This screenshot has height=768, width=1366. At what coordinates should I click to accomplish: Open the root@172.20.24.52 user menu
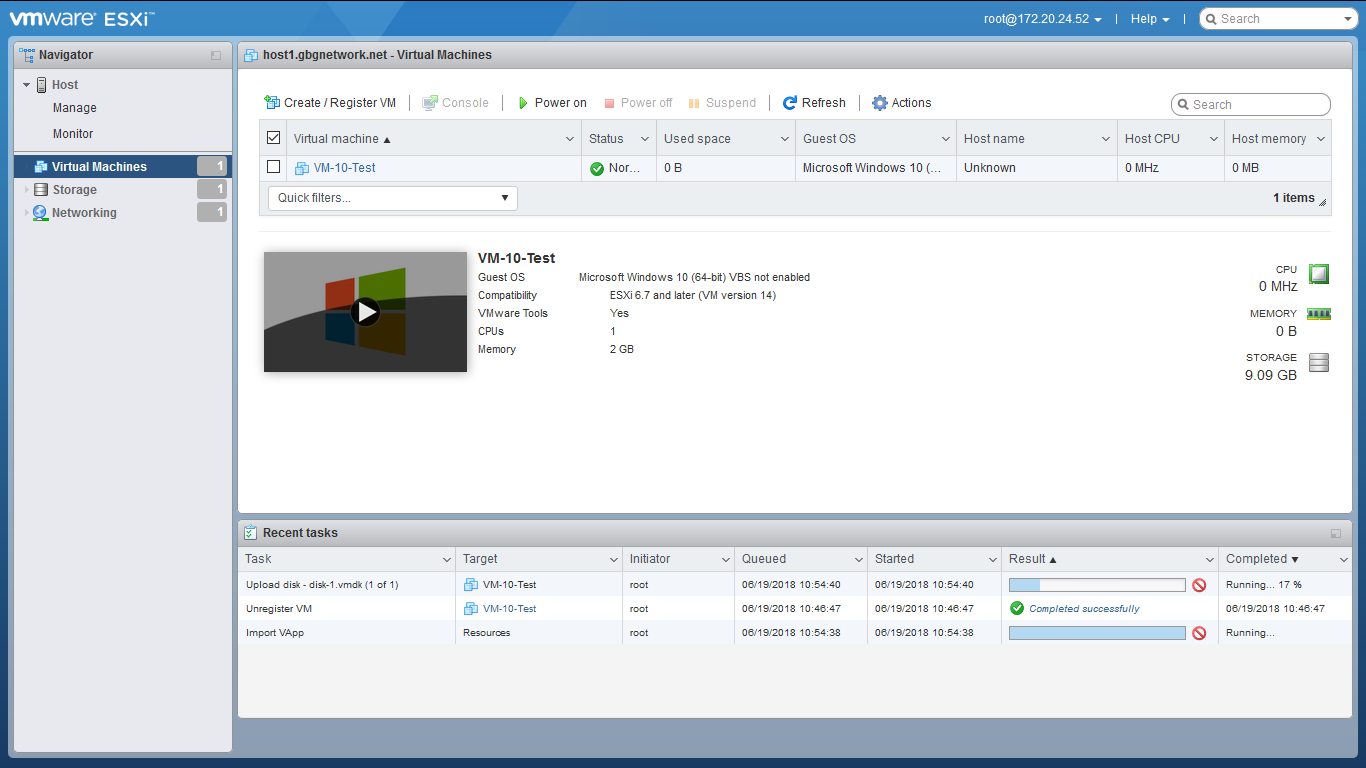[1042, 19]
